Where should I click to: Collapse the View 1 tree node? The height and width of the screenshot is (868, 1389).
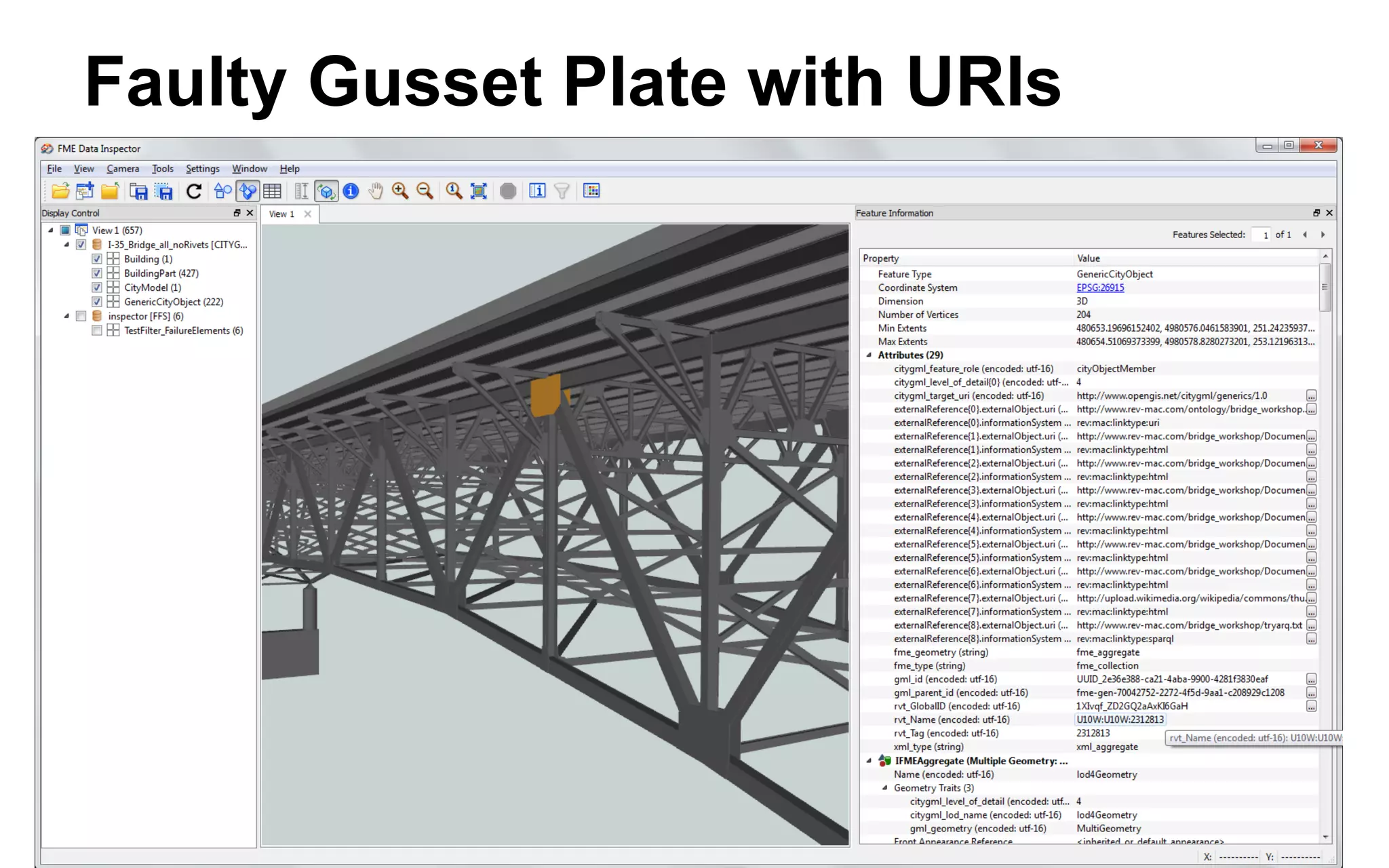[51, 231]
